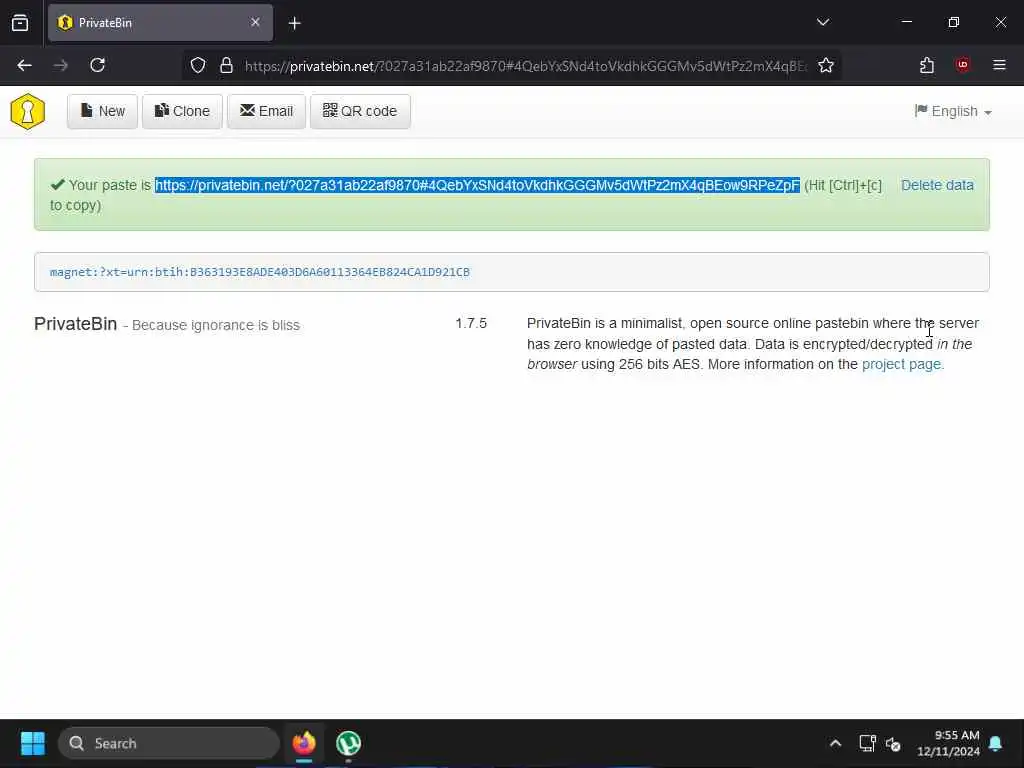This screenshot has width=1024, height=768.
Task: Open tracking protection shield icon
Action: 198,65
